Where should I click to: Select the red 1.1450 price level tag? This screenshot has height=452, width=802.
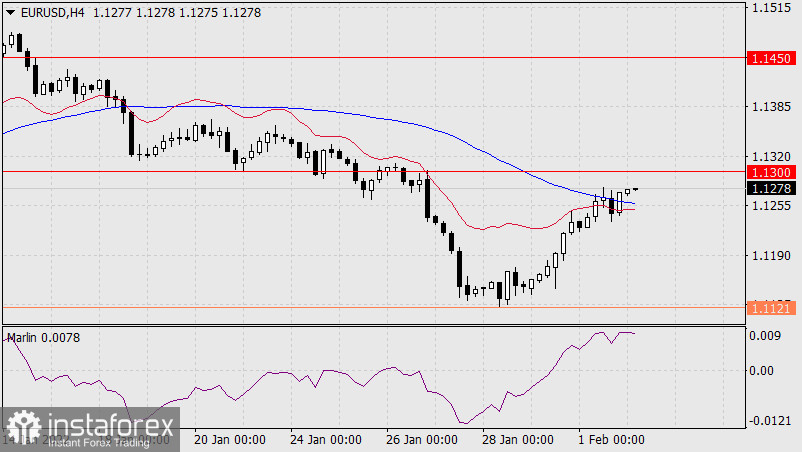[770, 59]
